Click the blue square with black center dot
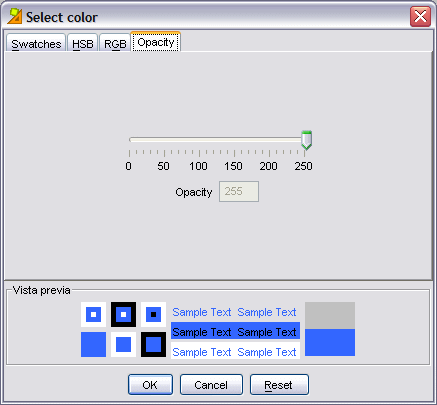The height and width of the screenshot is (405, 437). point(153,314)
